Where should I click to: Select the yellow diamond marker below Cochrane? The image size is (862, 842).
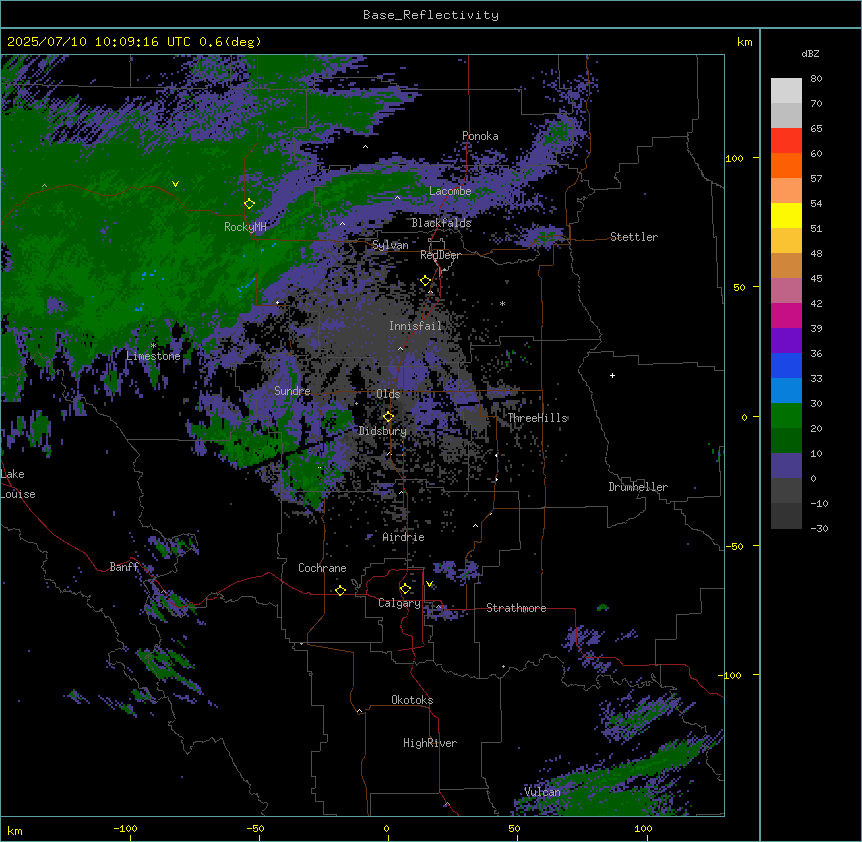pos(340,590)
